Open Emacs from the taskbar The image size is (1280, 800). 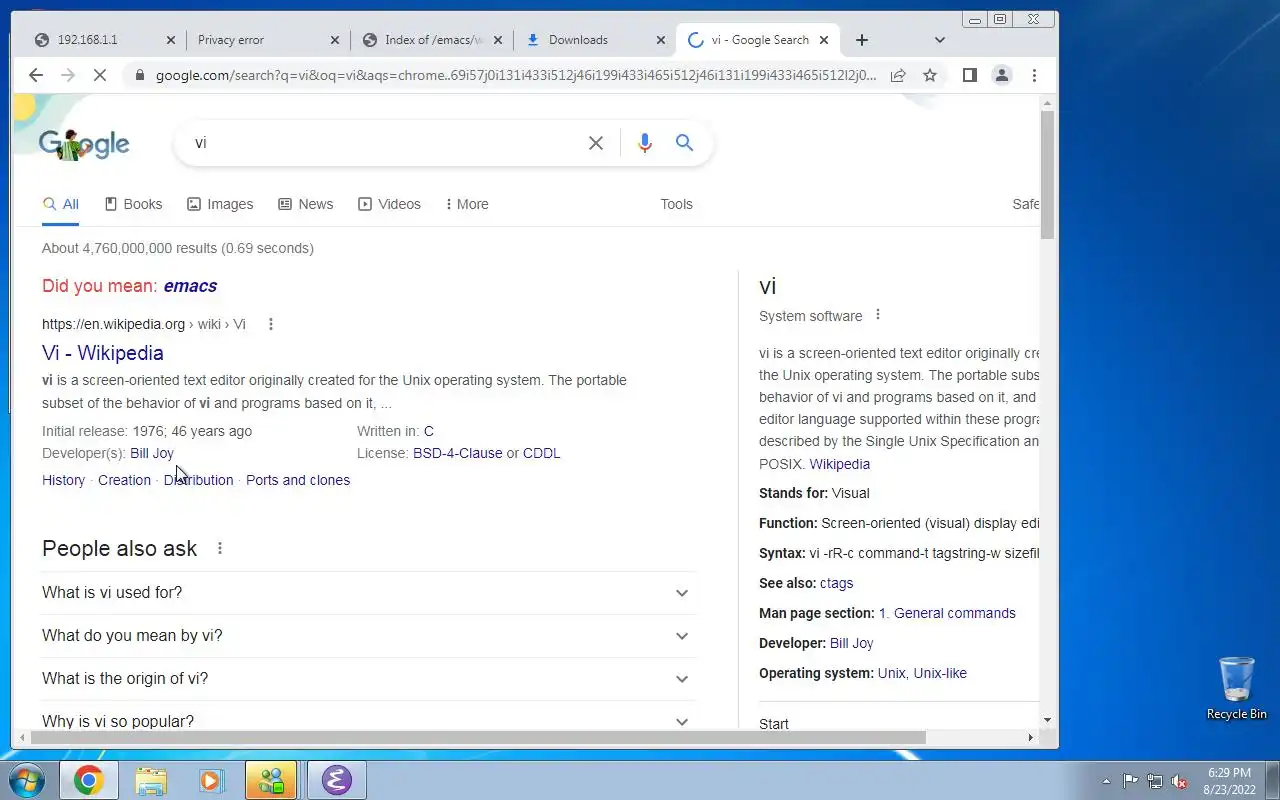(336, 780)
